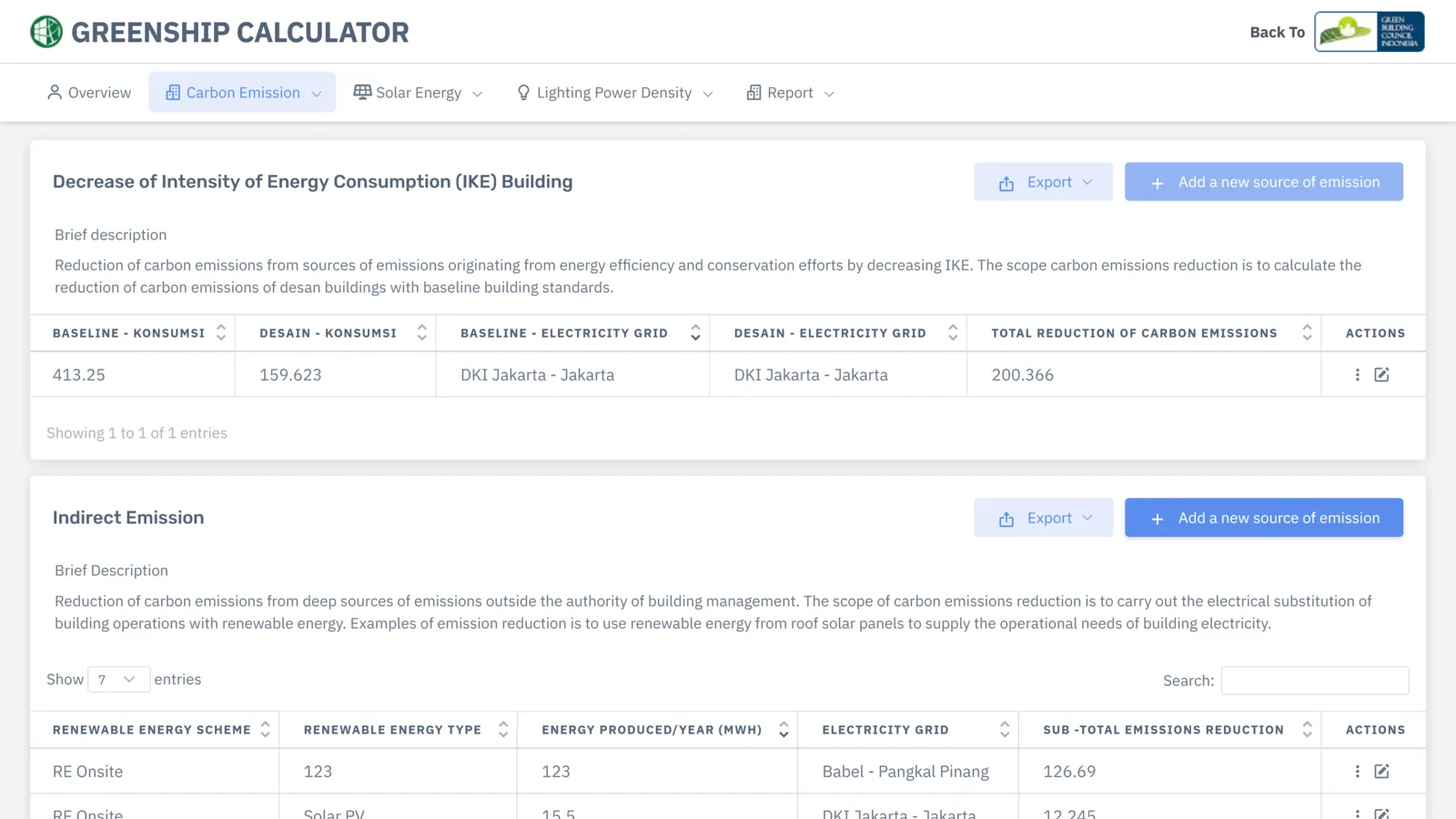Open more options for Babel - Pangkal Pinang row

coord(1358,772)
